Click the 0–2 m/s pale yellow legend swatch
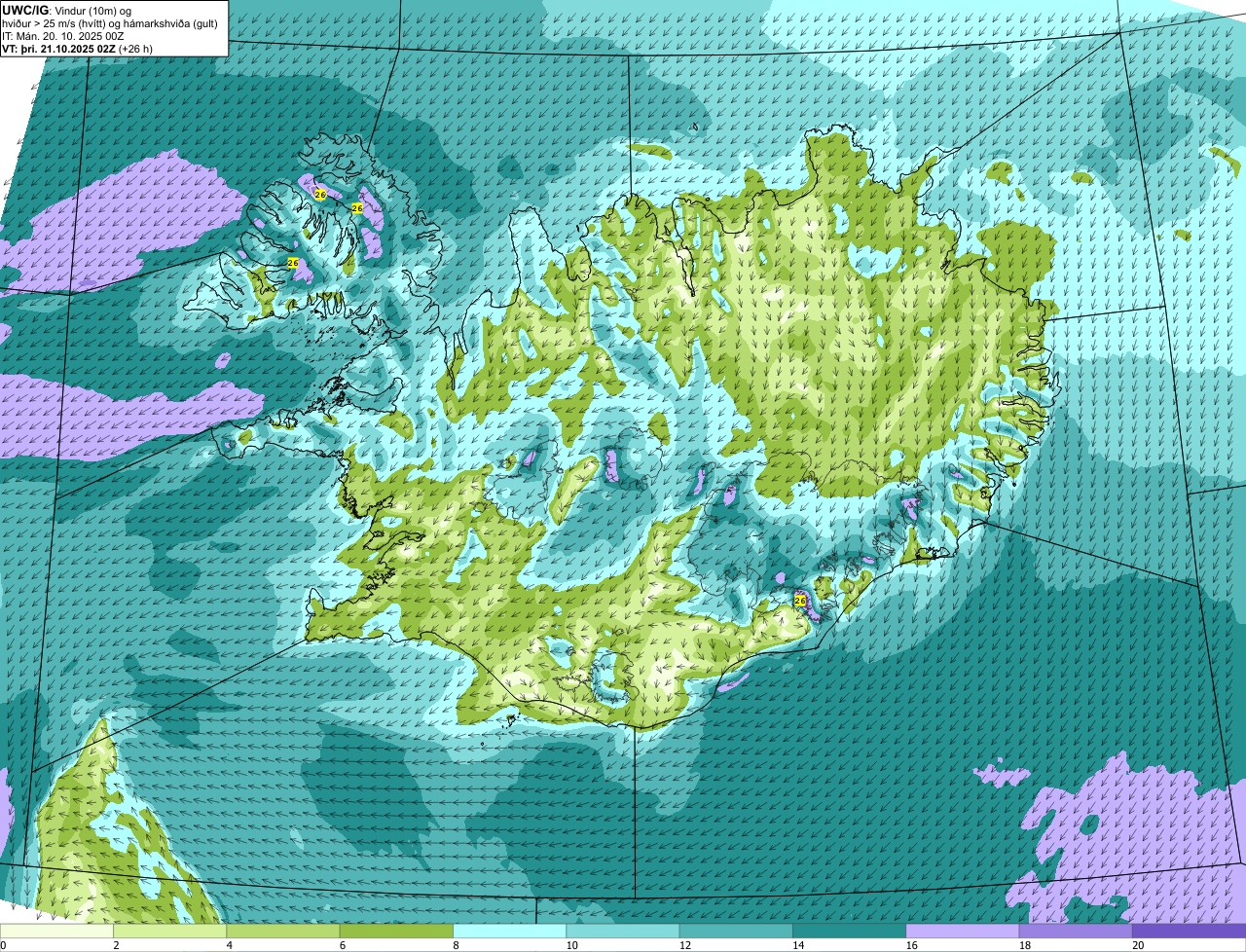 (57, 932)
